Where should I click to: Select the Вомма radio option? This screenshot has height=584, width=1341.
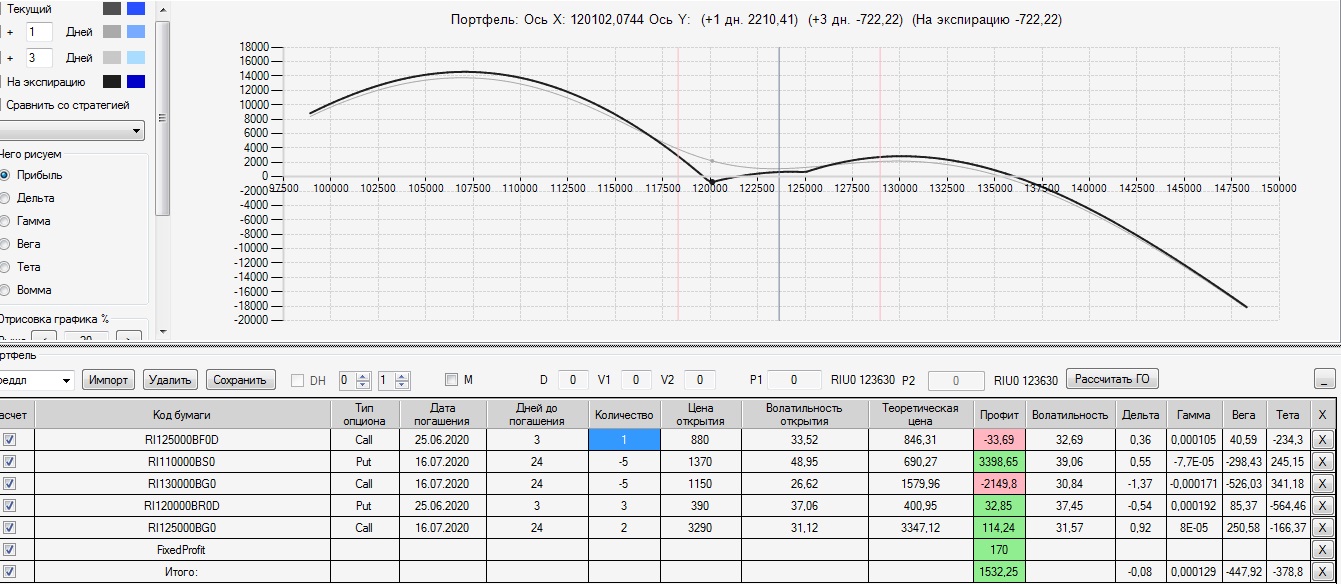pyautogui.click(x=6, y=290)
